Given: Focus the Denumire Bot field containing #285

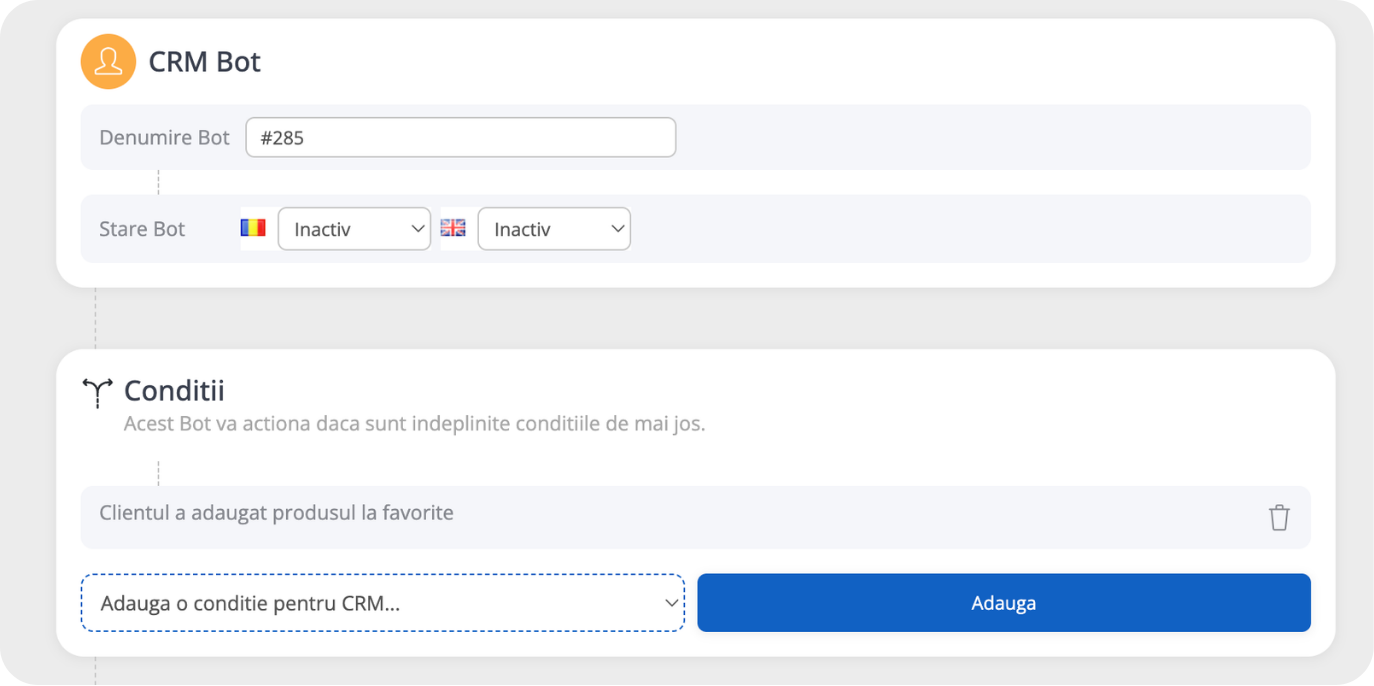Looking at the screenshot, I should [x=461, y=138].
